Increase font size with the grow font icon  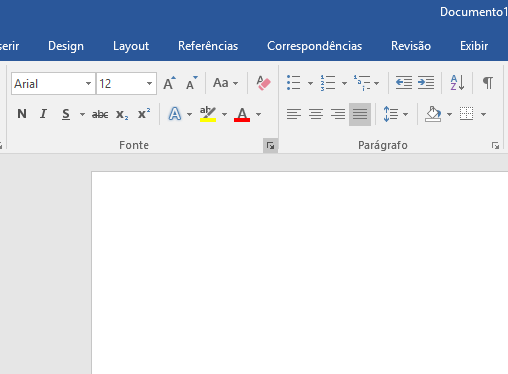[169, 83]
